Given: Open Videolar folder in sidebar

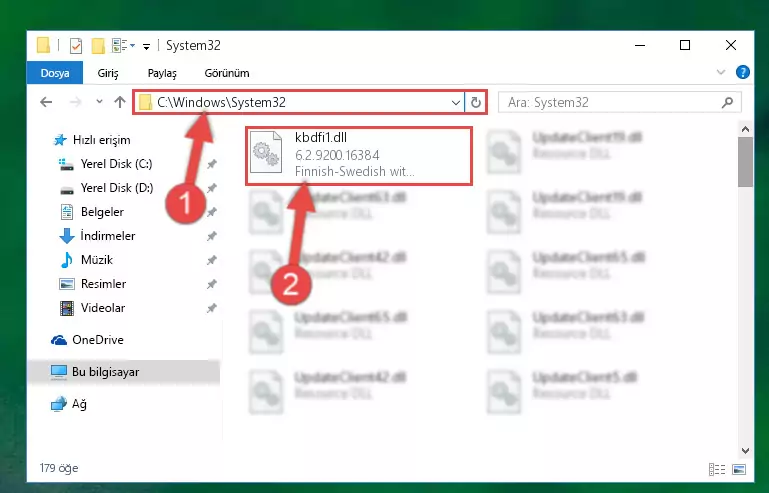Looking at the screenshot, I should pyautogui.click(x=103, y=308).
